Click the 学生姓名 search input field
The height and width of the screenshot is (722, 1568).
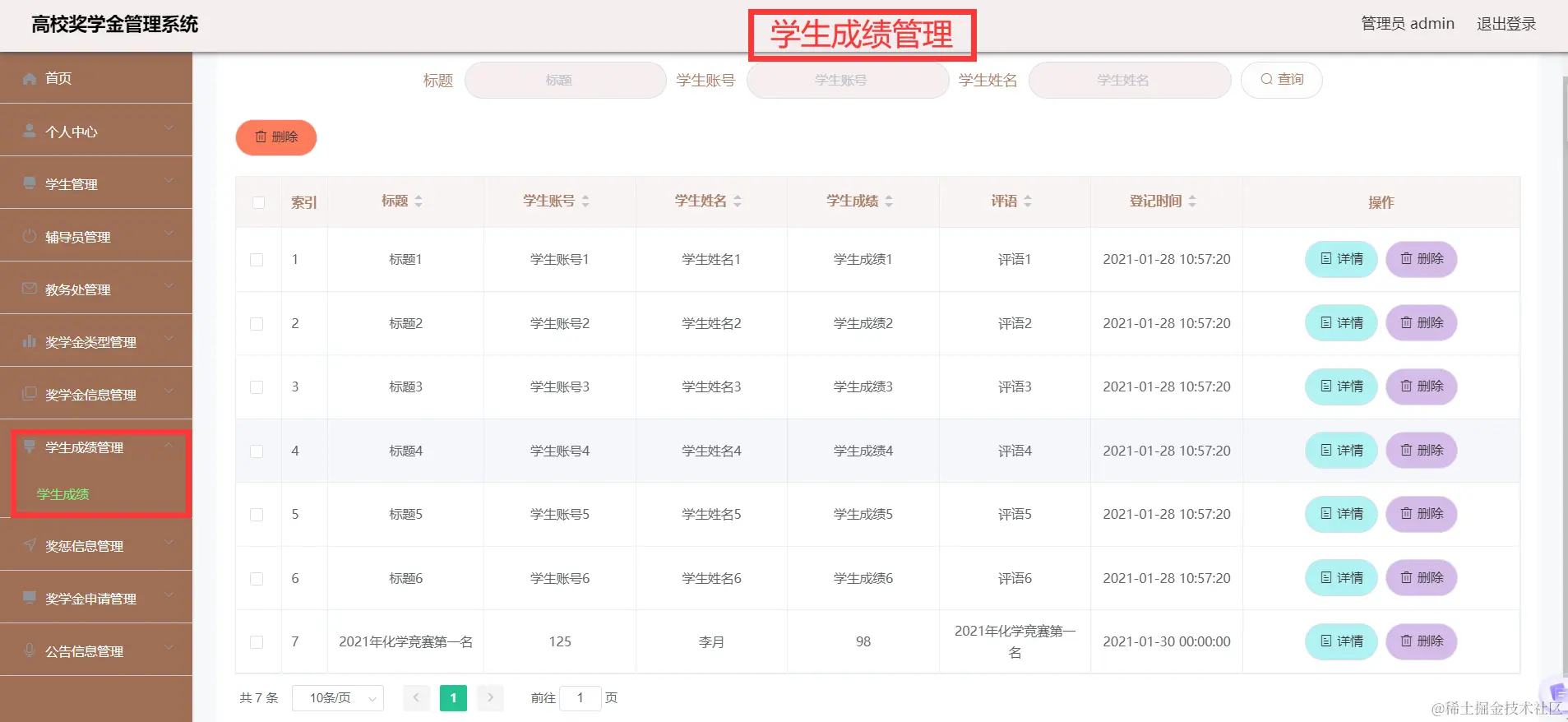click(1130, 80)
